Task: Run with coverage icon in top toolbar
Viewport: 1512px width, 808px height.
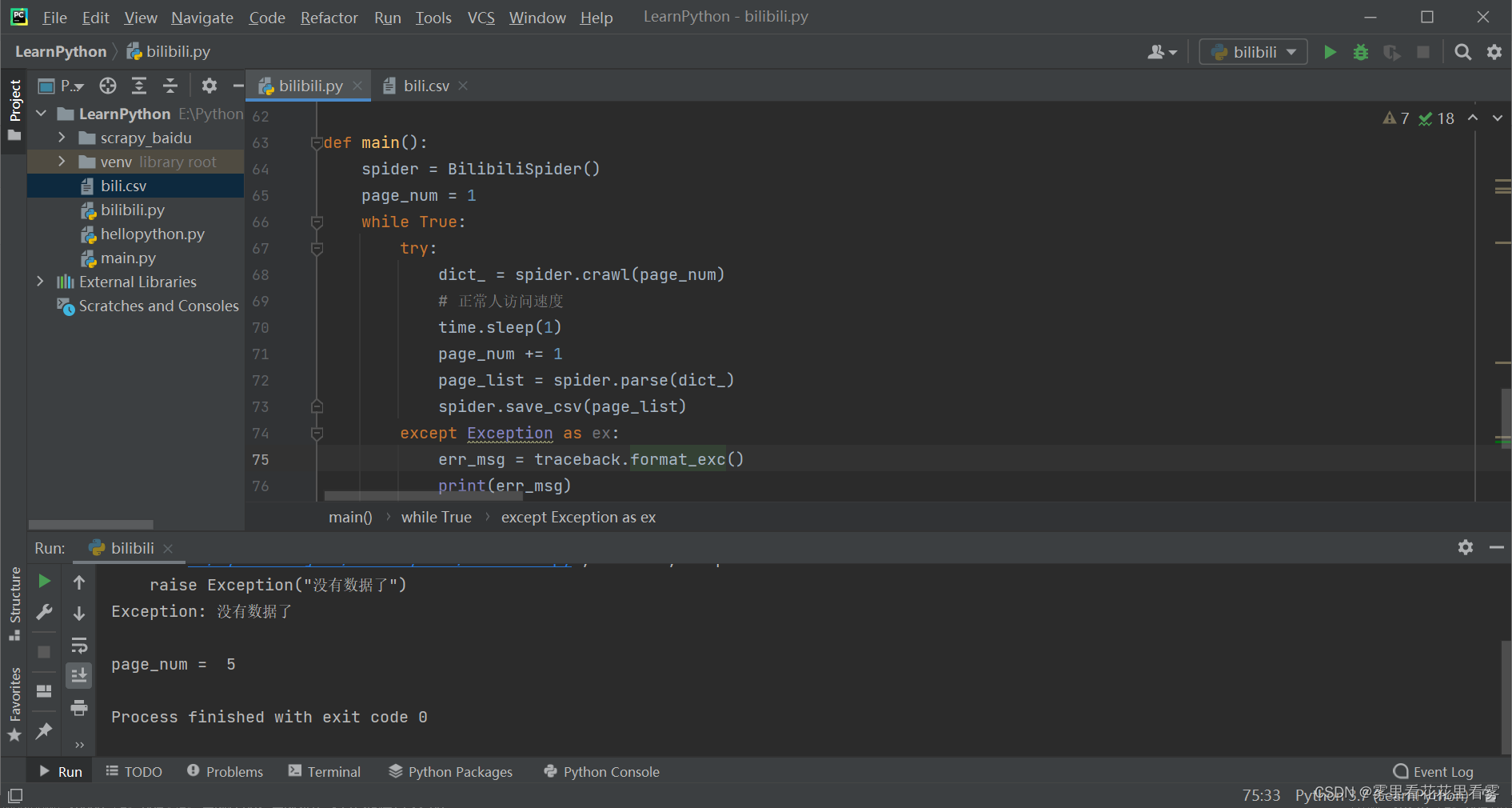Action: click(x=1392, y=52)
